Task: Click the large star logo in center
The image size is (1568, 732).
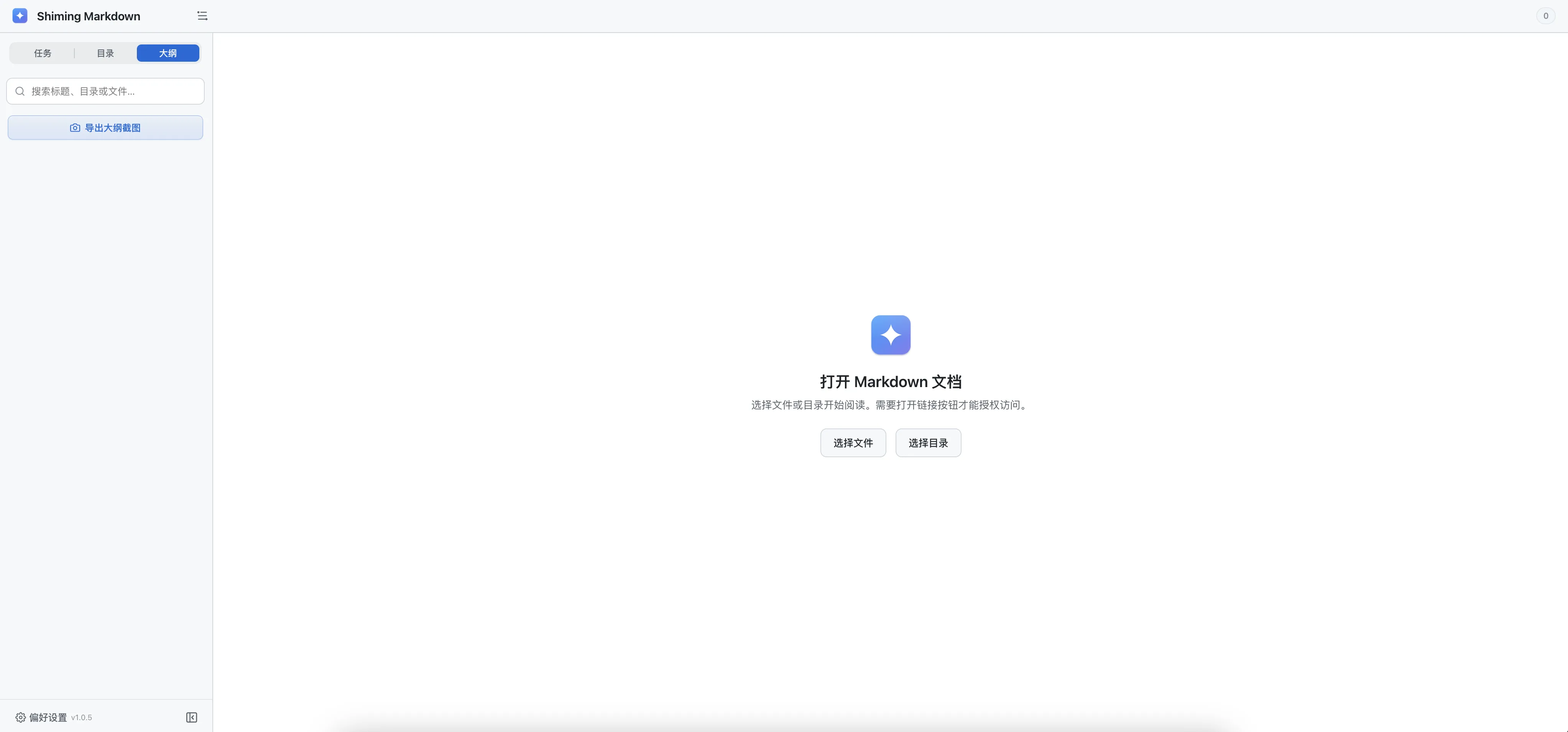Action: tap(891, 335)
